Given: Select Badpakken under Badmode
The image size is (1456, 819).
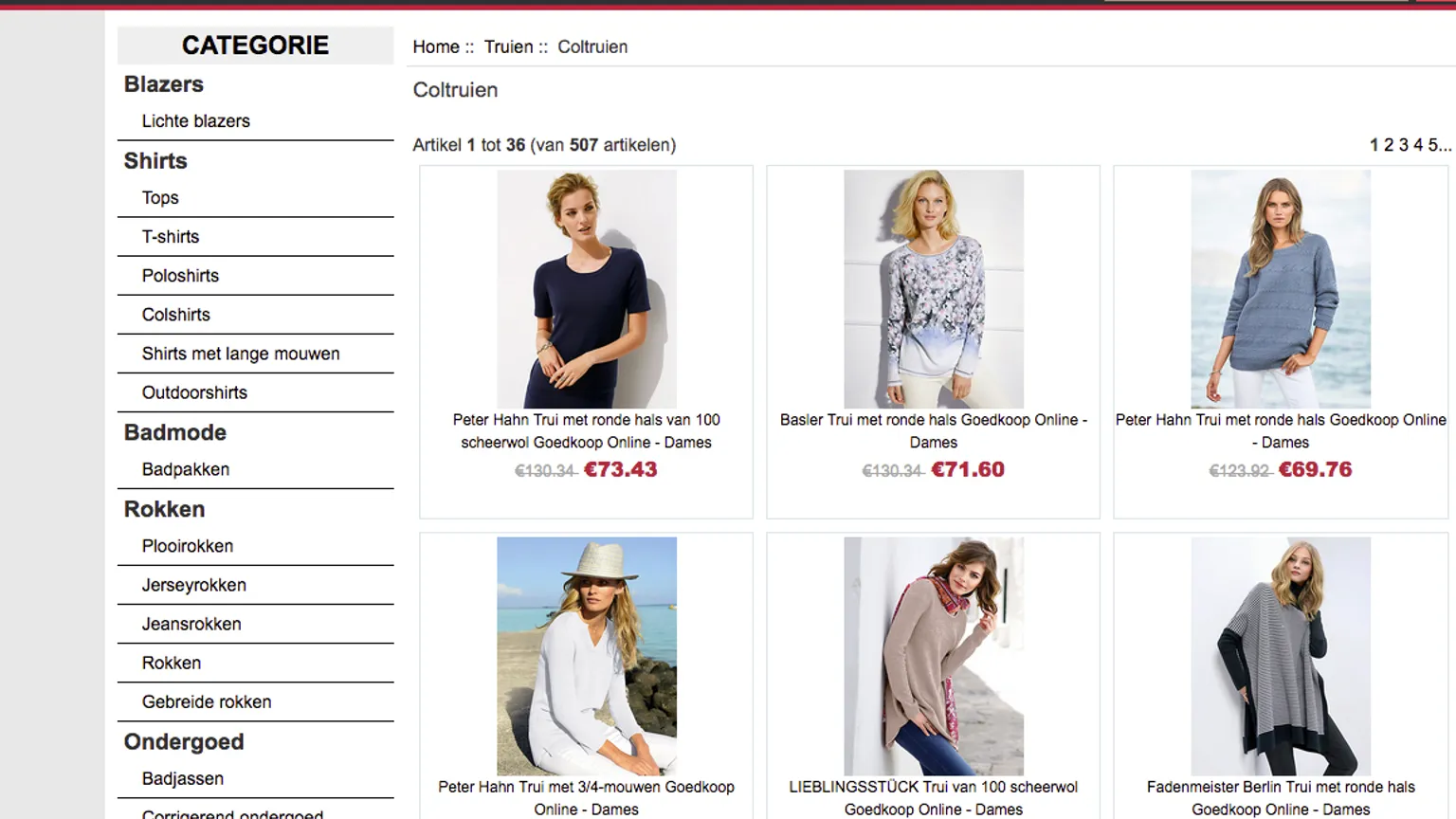Looking at the screenshot, I should coord(186,469).
